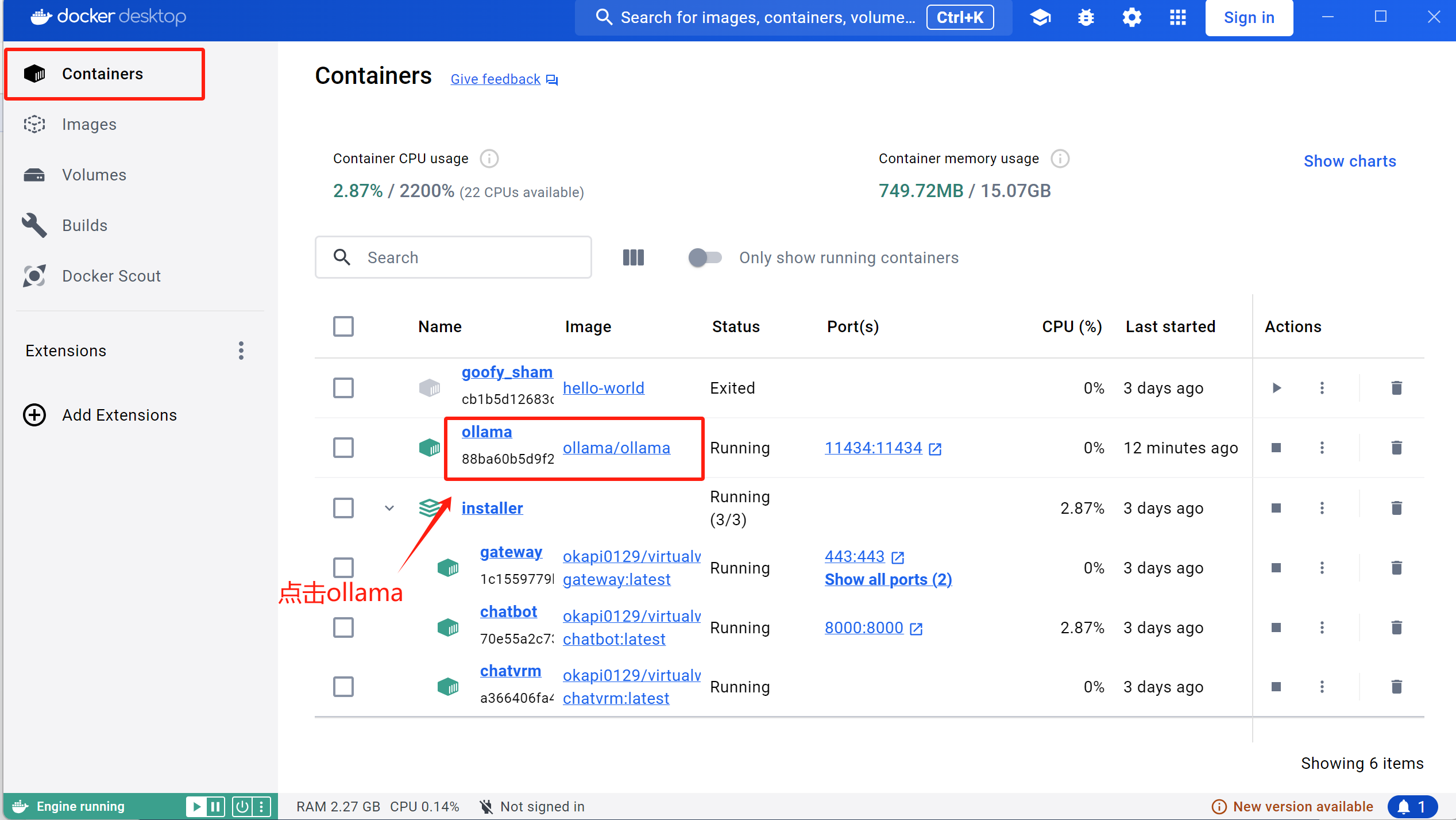Click Add Extensions label in sidebar
1456x820 pixels.
119,415
